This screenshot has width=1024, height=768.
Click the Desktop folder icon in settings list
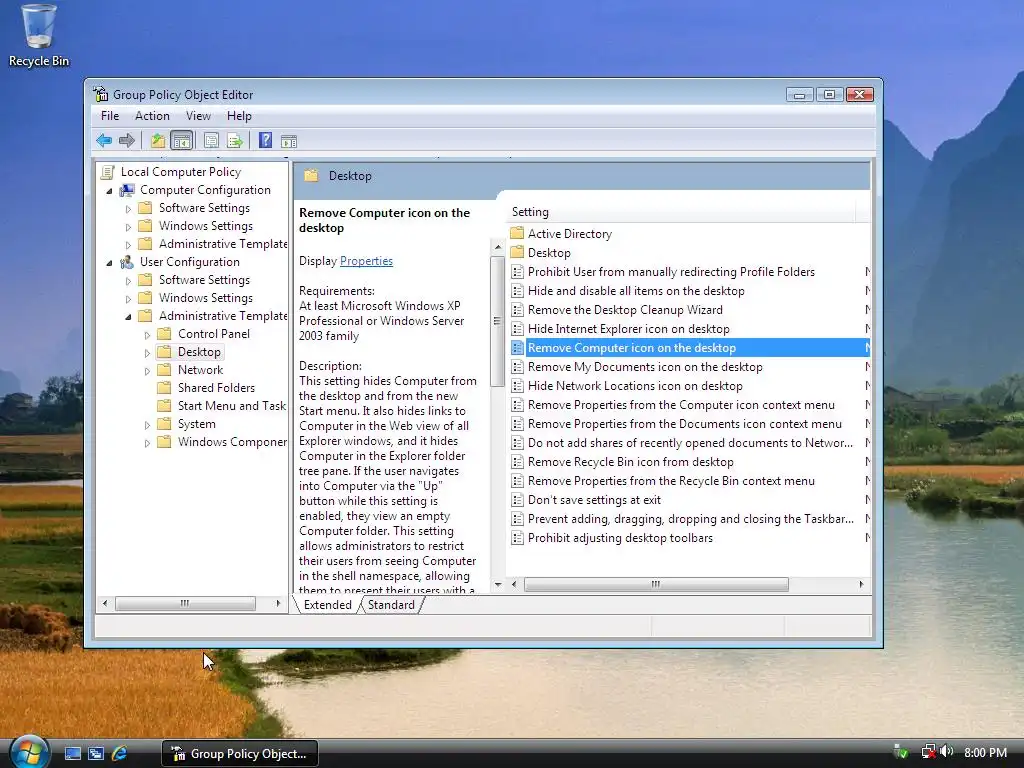click(x=517, y=252)
